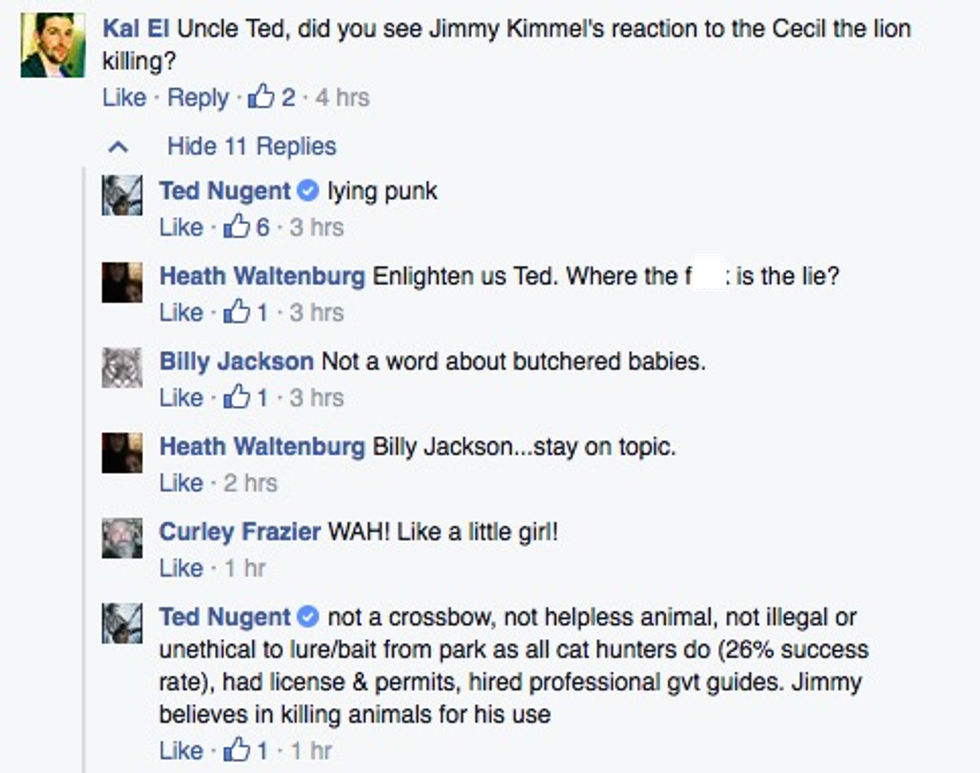This screenshot has height=773, width=980.
Task: Click thumbs-up icon on Heath Waltenburg's 'Enlighten us' reply
Action: pyautogui.click(x=237, y=312)
